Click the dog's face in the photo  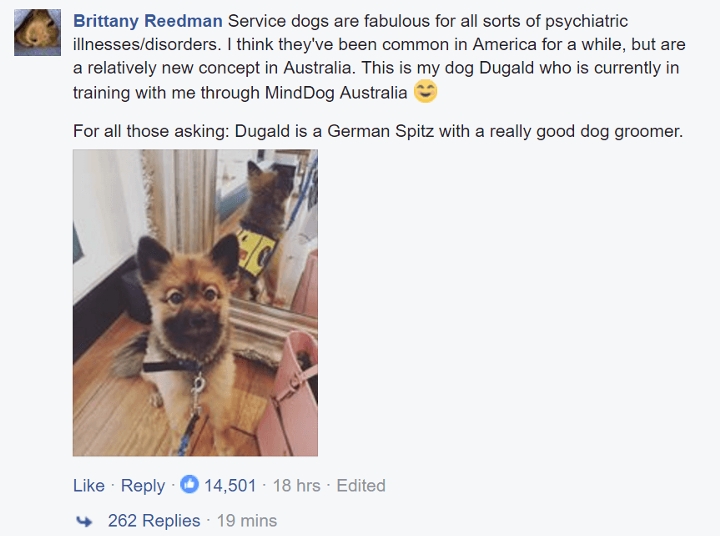pyautogui.click(x=191, y=303)
